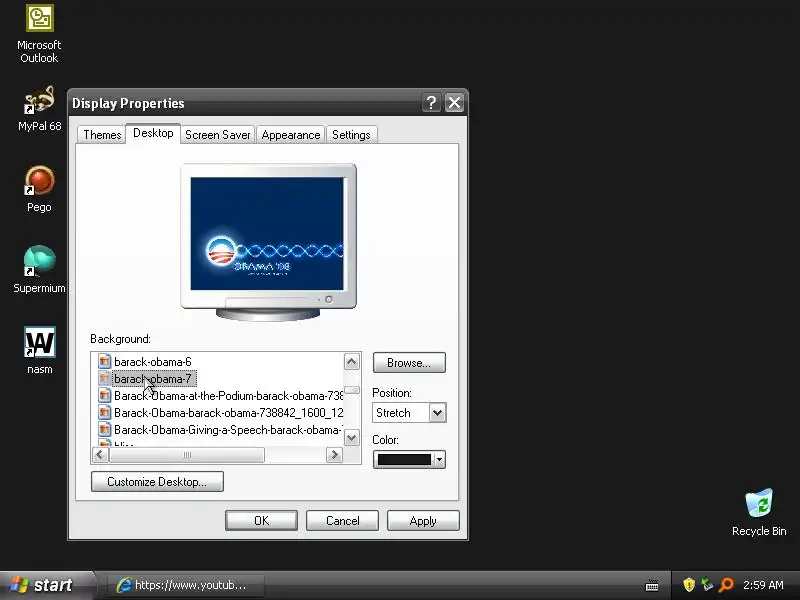Image resolution: width=800 pixels, height=600 pixels.
Task: Select the Recycle Bin icon
Action: tap(759, 512)
